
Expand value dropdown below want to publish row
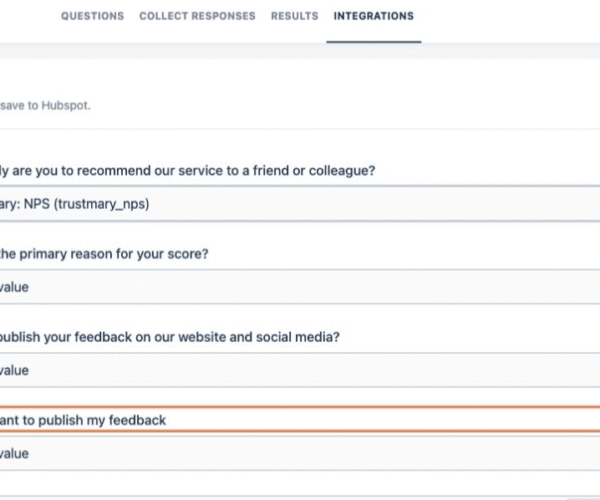pyautogui.click(x=300, y=454)
